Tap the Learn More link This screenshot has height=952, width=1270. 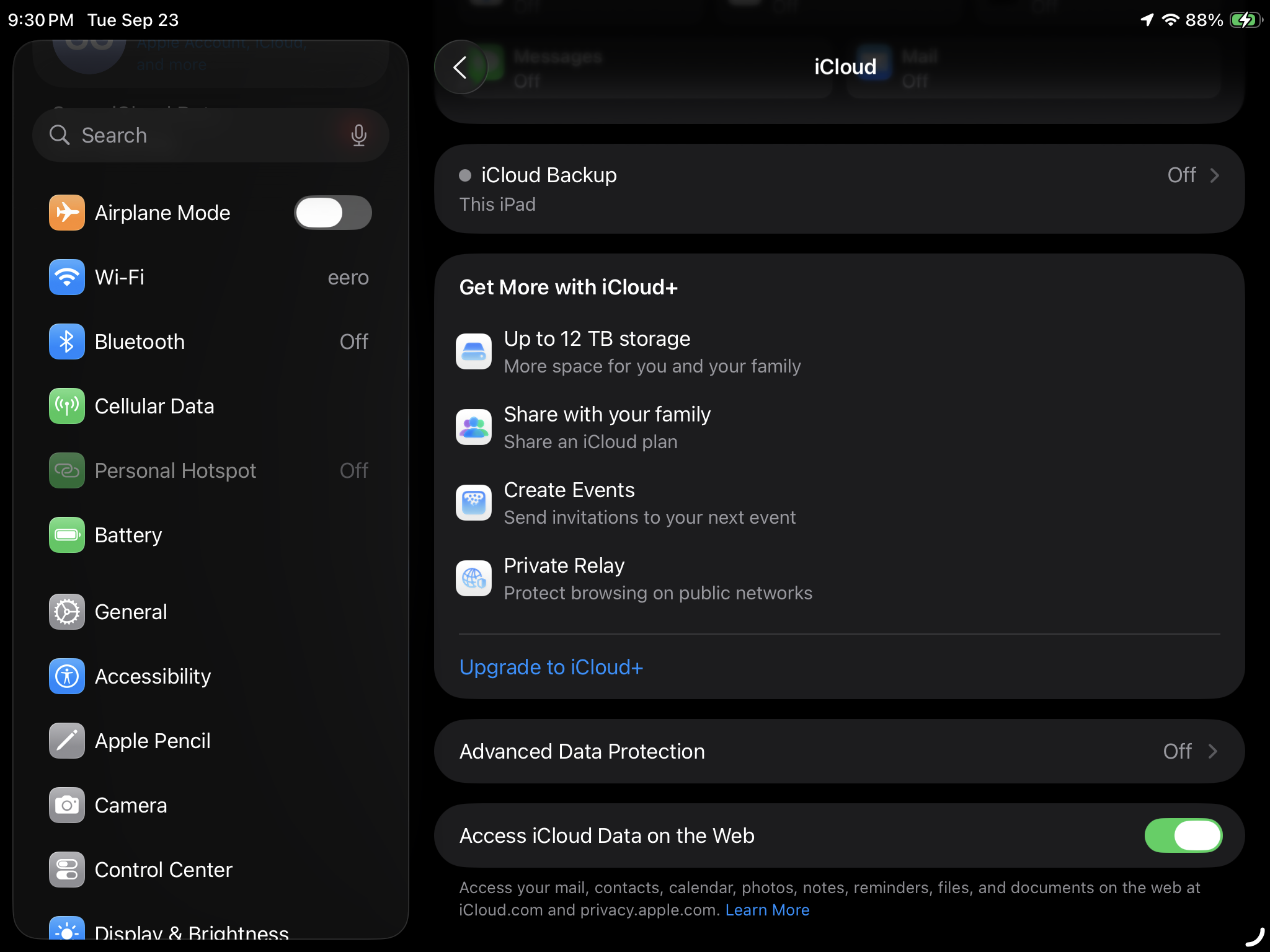click(x=767, y=910)
